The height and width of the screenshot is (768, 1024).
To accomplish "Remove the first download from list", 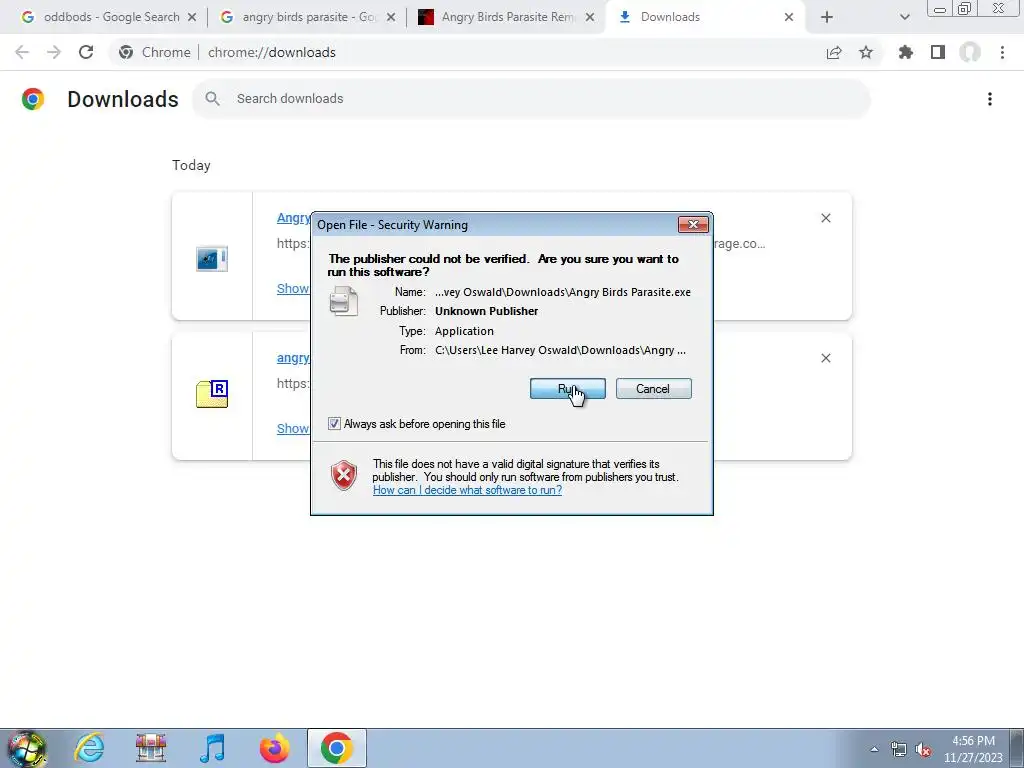I will pos(826,218).
